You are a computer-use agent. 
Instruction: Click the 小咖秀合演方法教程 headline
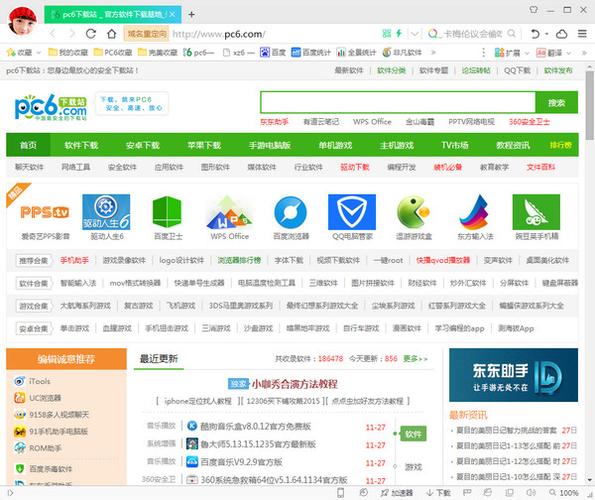coord(294,384)
